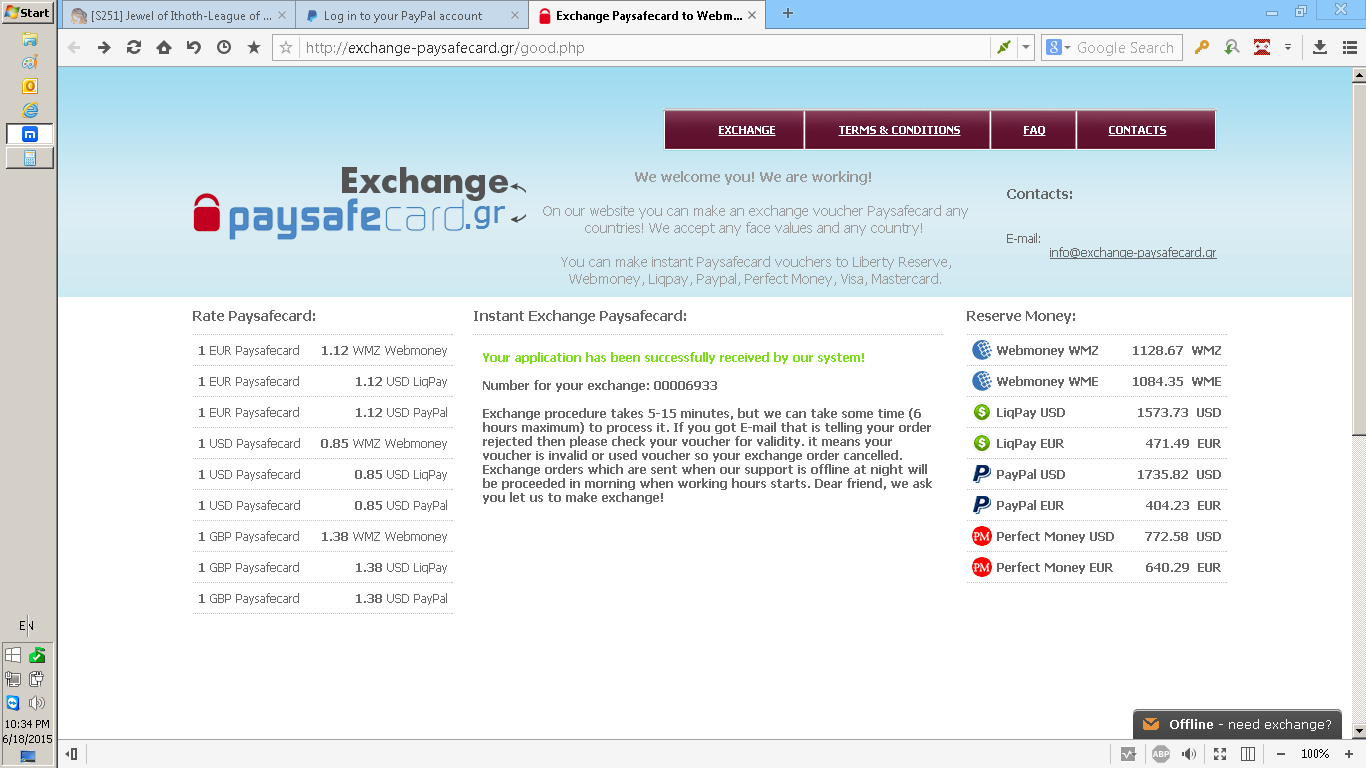The width and height of the screenshot is (1366, 768).
Task: Click the browser reload page icon
Action: (x=133, y=47)
